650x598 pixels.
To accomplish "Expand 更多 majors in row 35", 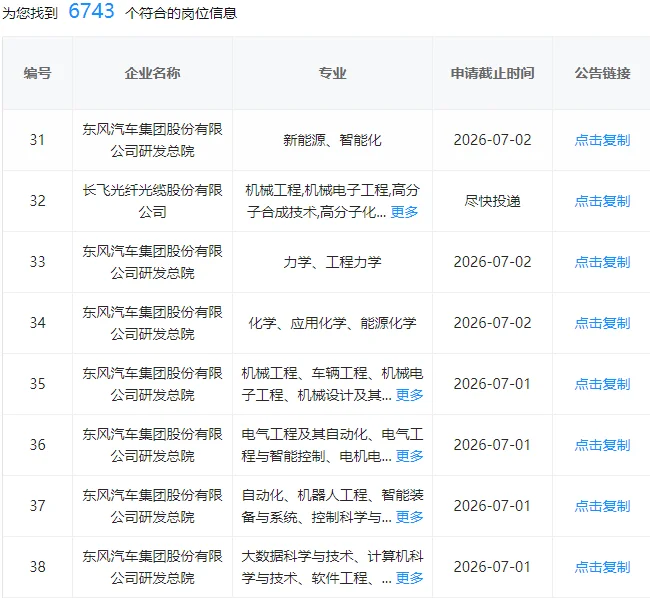I will click(410, 395).
